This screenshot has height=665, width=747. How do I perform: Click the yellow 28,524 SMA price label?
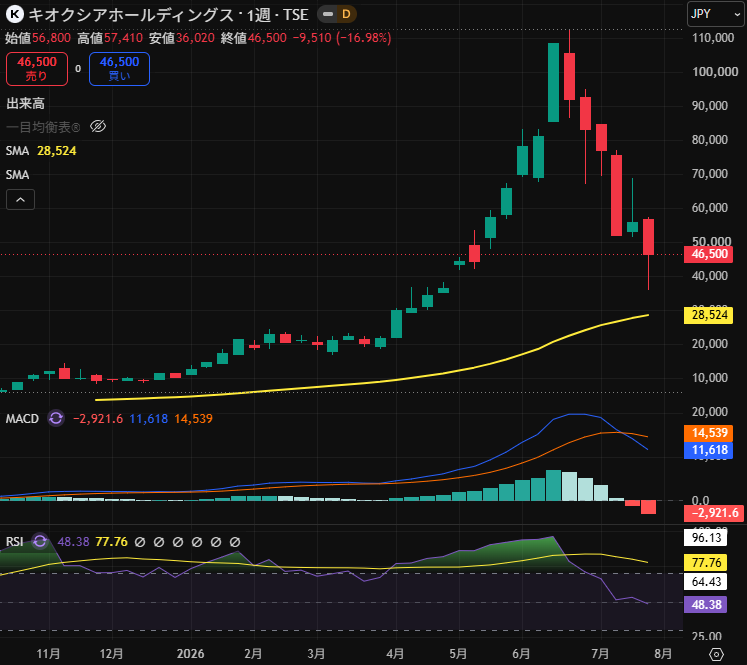(709, 315)
